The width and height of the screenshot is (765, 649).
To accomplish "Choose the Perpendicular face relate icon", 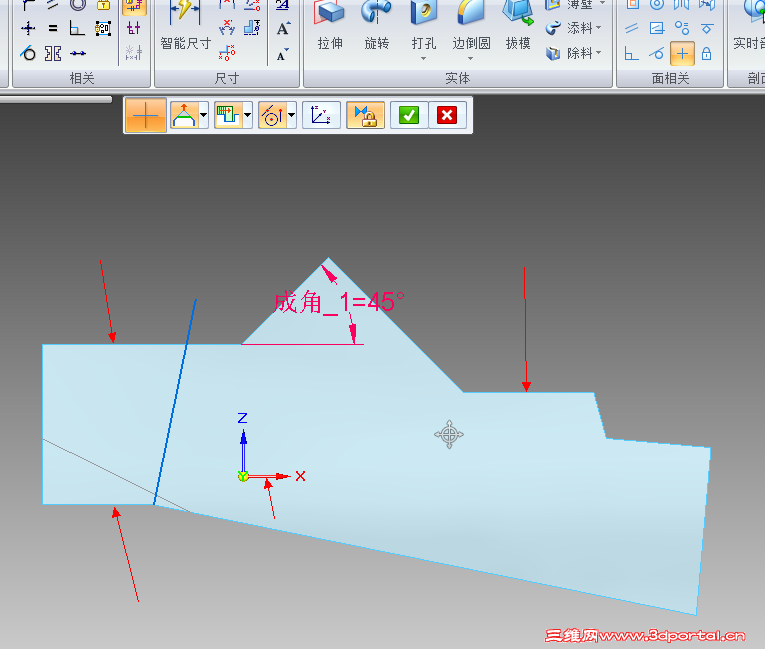I will [632, 53].
